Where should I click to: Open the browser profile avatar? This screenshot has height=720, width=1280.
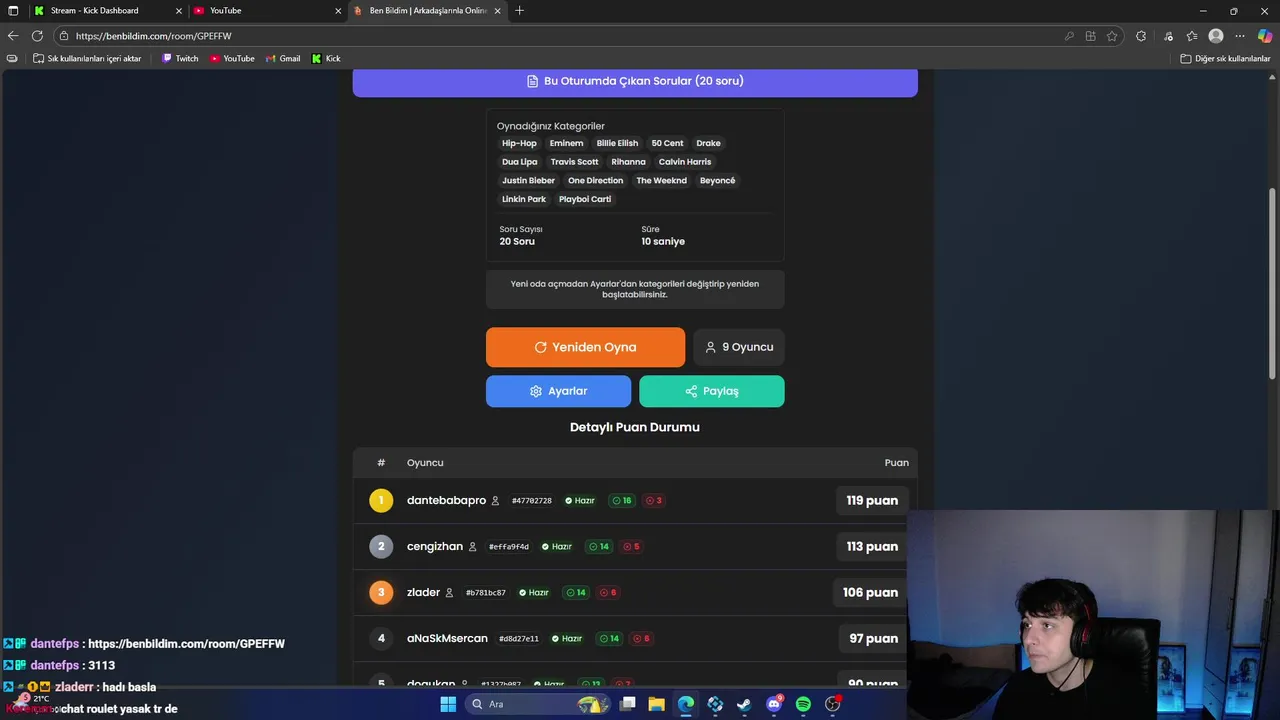pos(1216,36)
